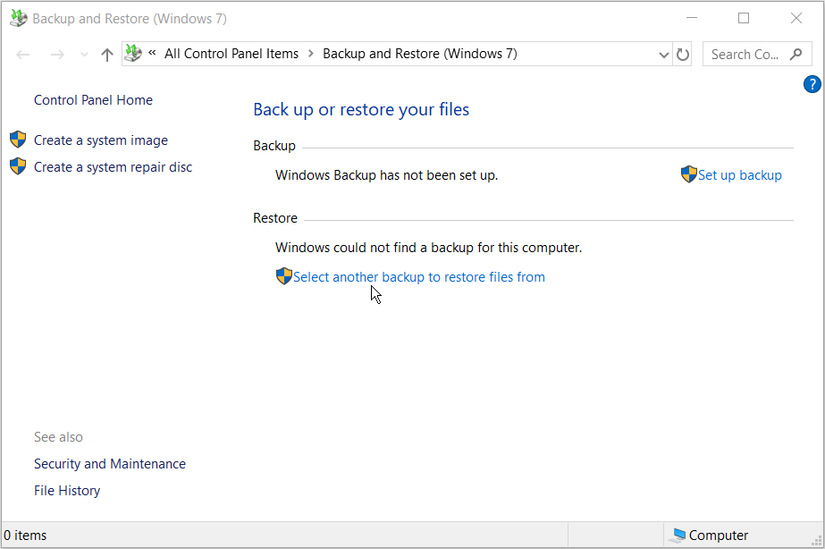
Task: Click the help question mark icon
Action: (812, 84)
